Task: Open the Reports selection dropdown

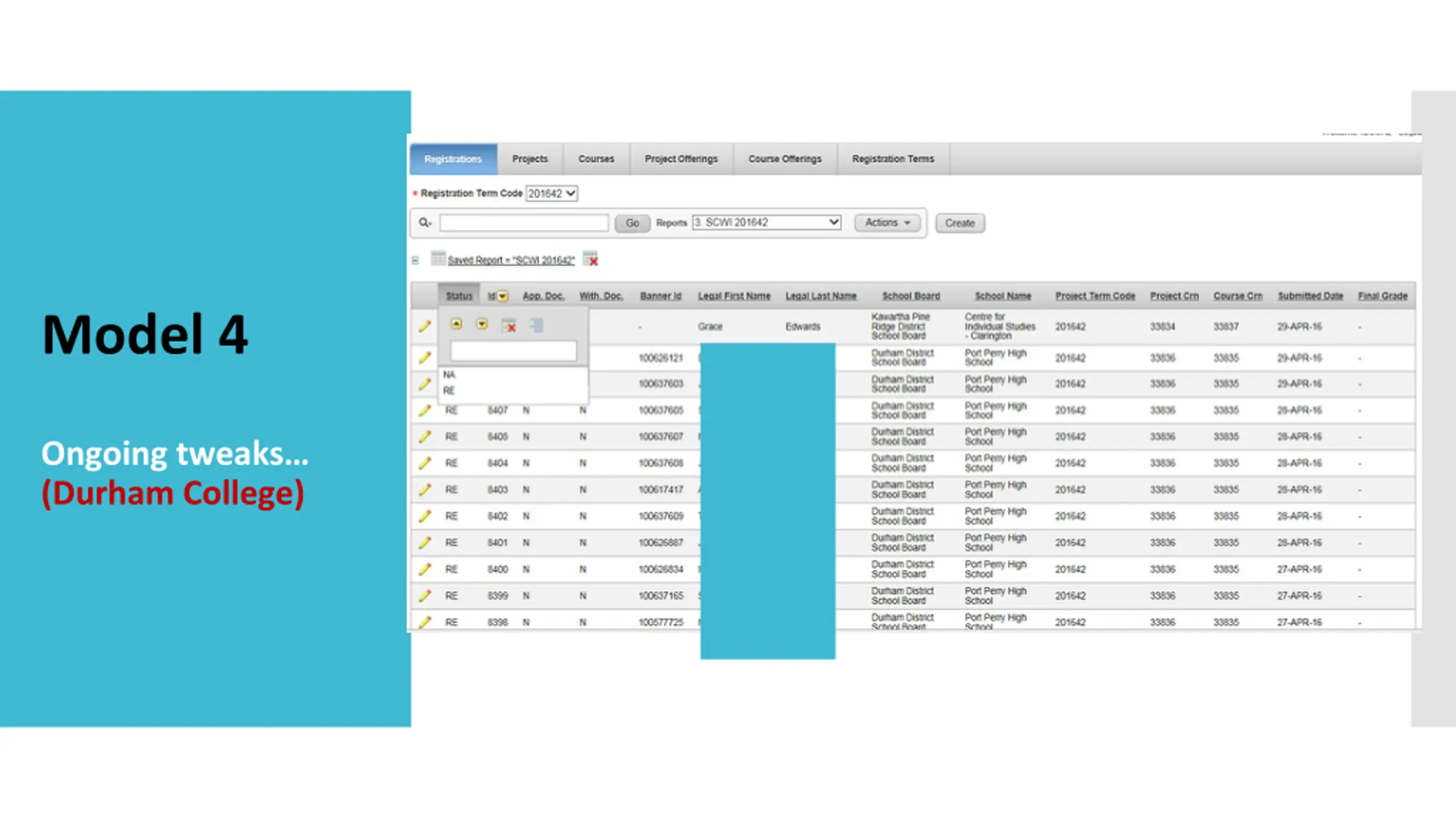Action: 767,222
